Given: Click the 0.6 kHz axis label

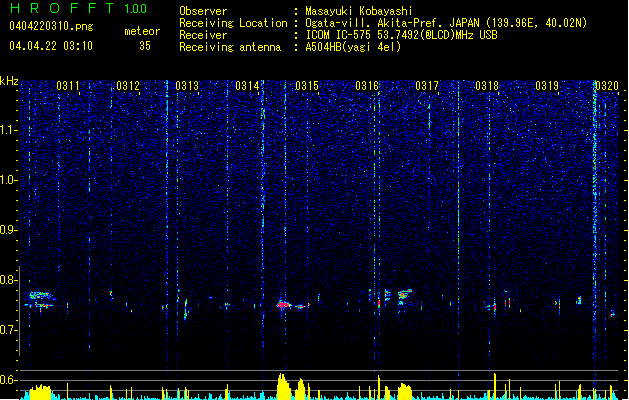Looking at the screenshot, I should coord(9,380).
